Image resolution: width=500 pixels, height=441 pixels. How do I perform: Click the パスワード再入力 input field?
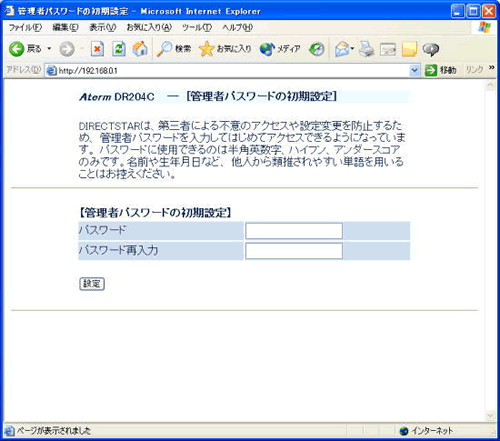tap(294, 251)
